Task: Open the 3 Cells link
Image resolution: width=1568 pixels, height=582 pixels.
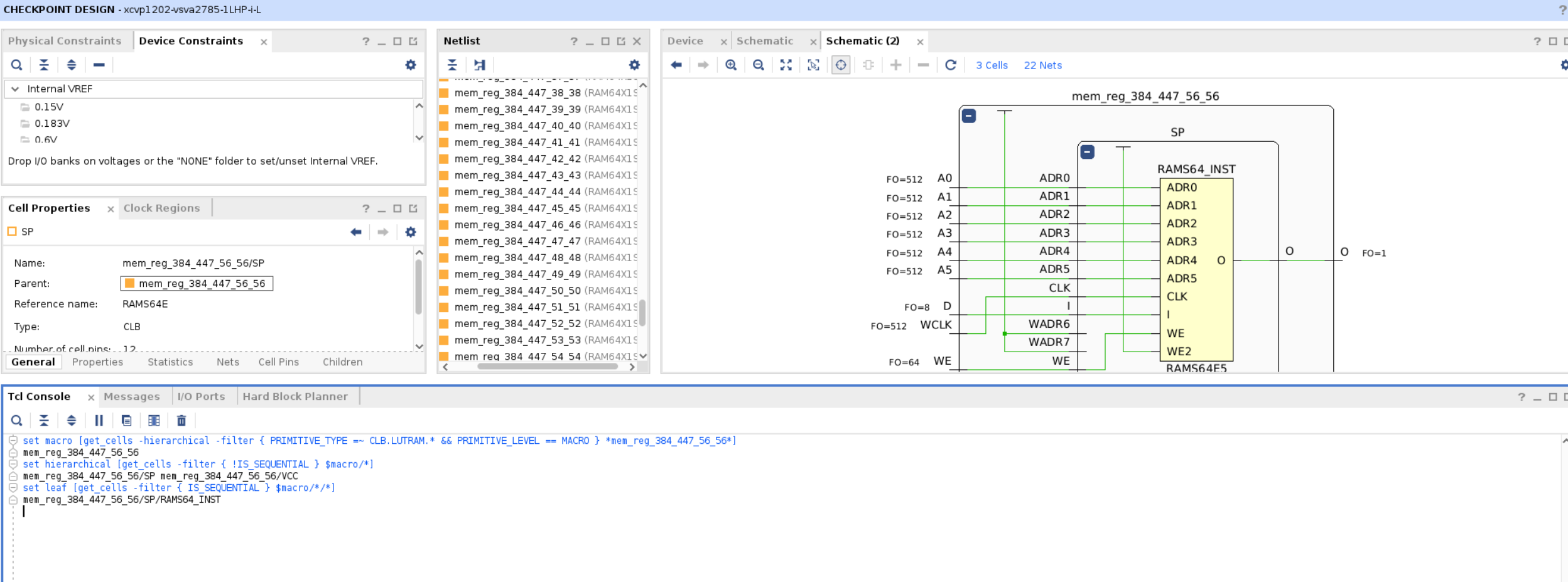Action: pos(992,65)
